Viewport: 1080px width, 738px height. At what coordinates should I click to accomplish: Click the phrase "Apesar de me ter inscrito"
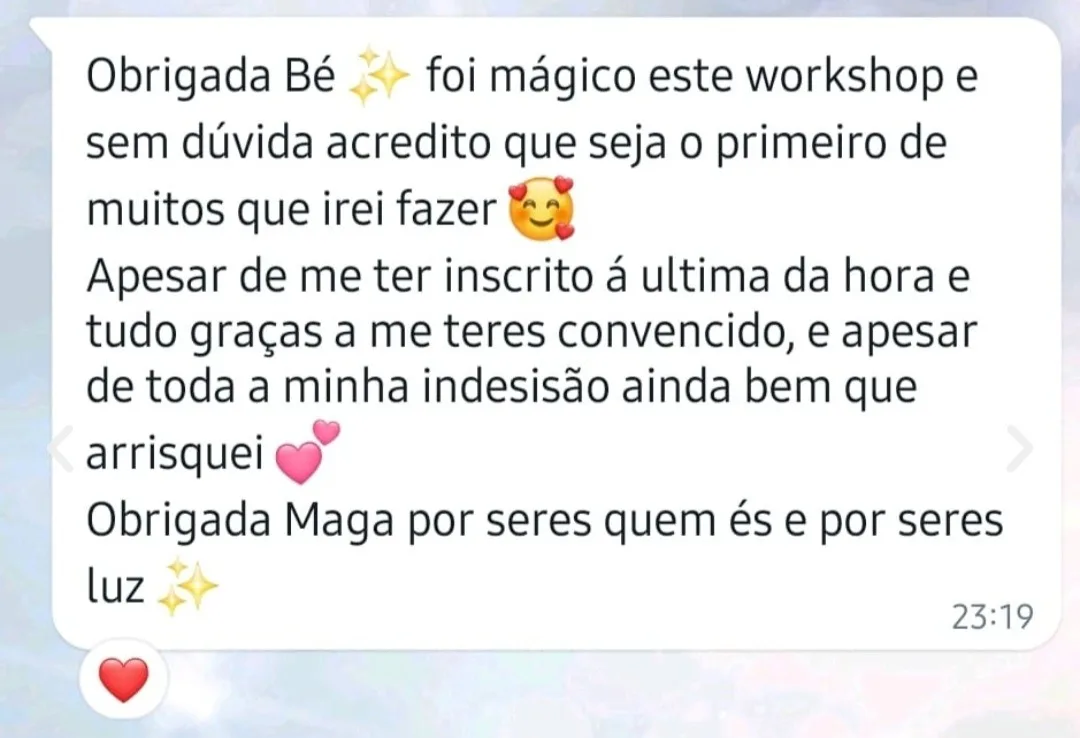tap(340, 278)
